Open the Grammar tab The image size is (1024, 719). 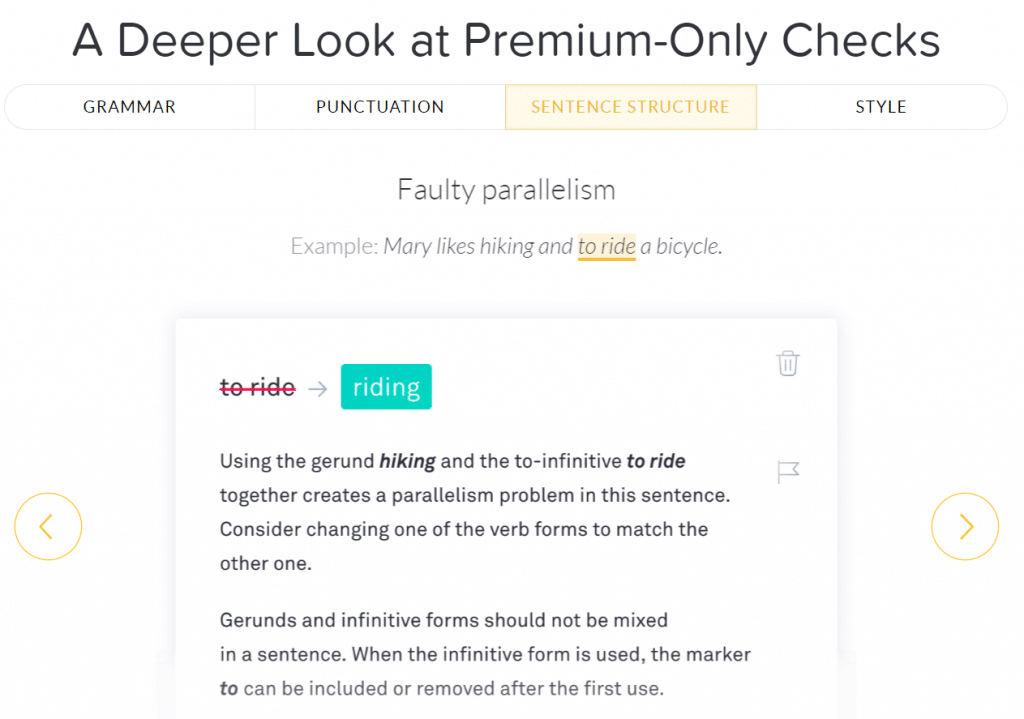click(129, 107)
